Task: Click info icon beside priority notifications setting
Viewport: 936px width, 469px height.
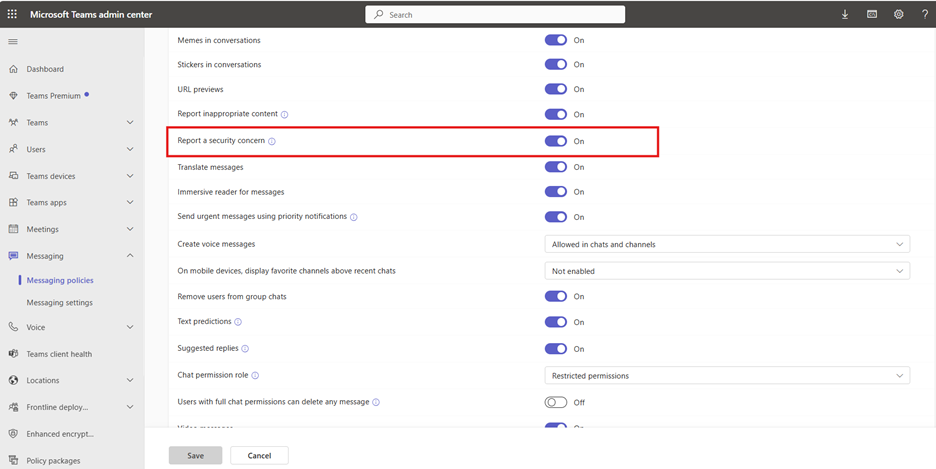Action: point(353,217)
